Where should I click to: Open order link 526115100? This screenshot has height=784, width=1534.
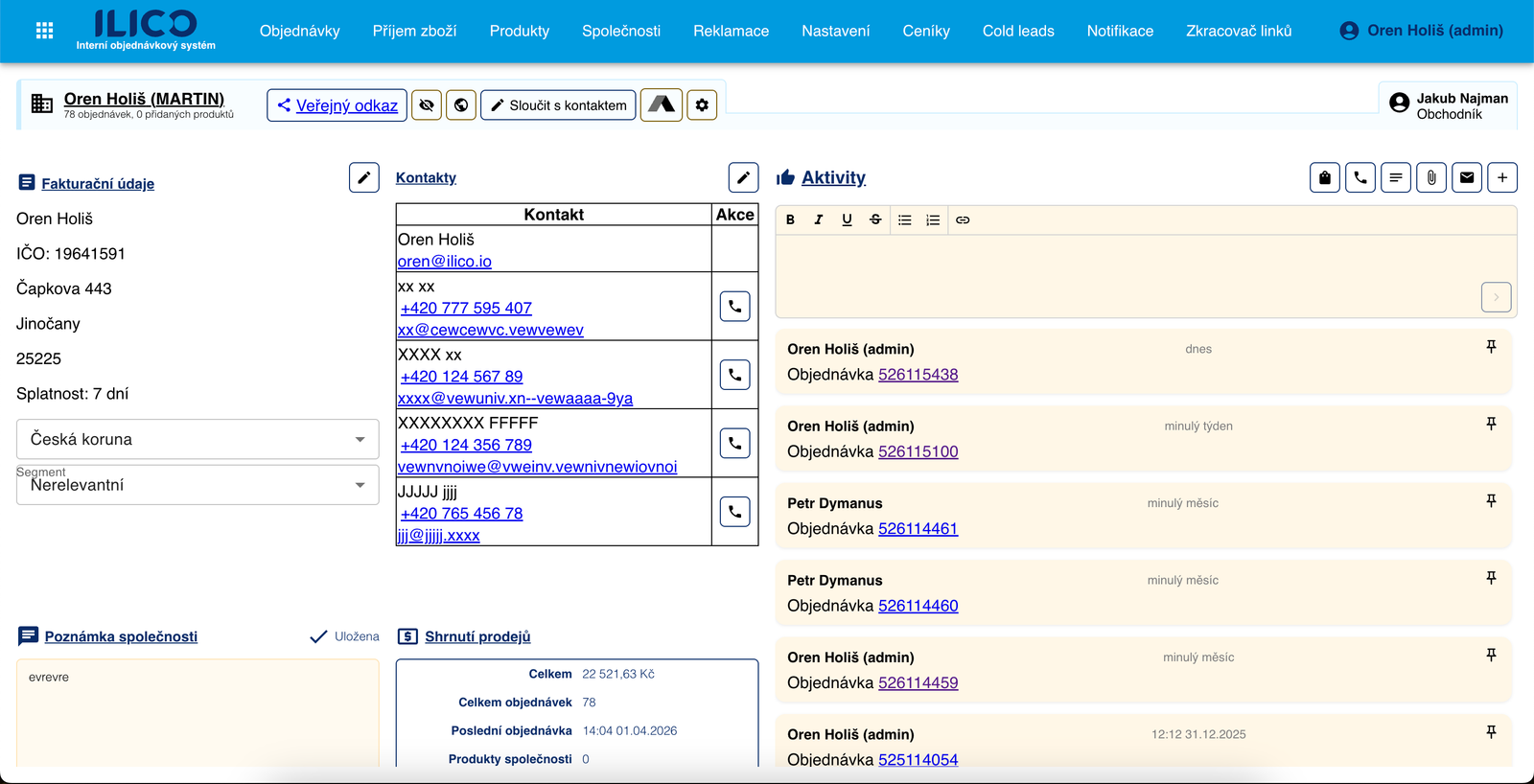point(918,451)
